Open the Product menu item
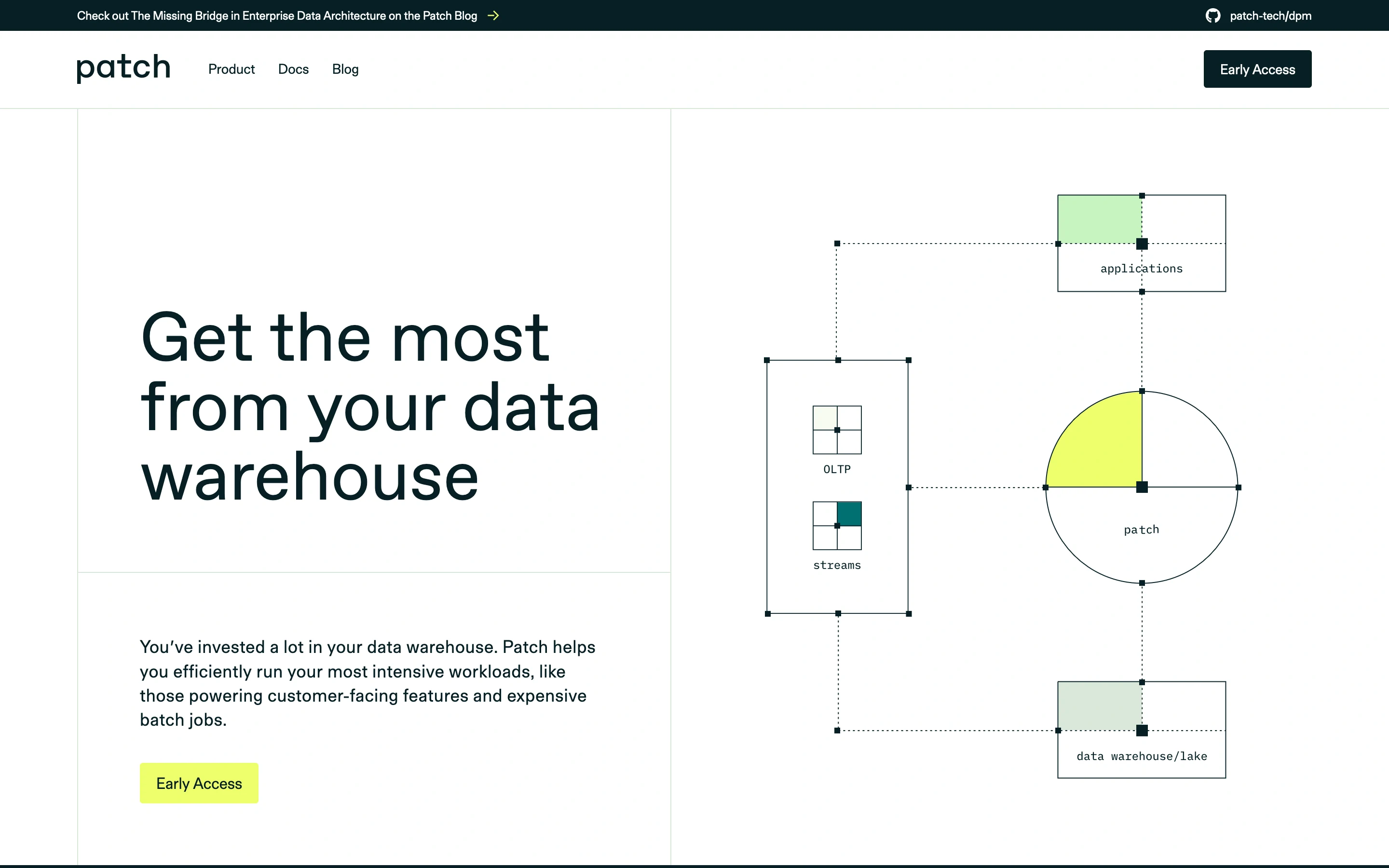The height and width of the screenshot is (868, 1389). tap(231, 69)
